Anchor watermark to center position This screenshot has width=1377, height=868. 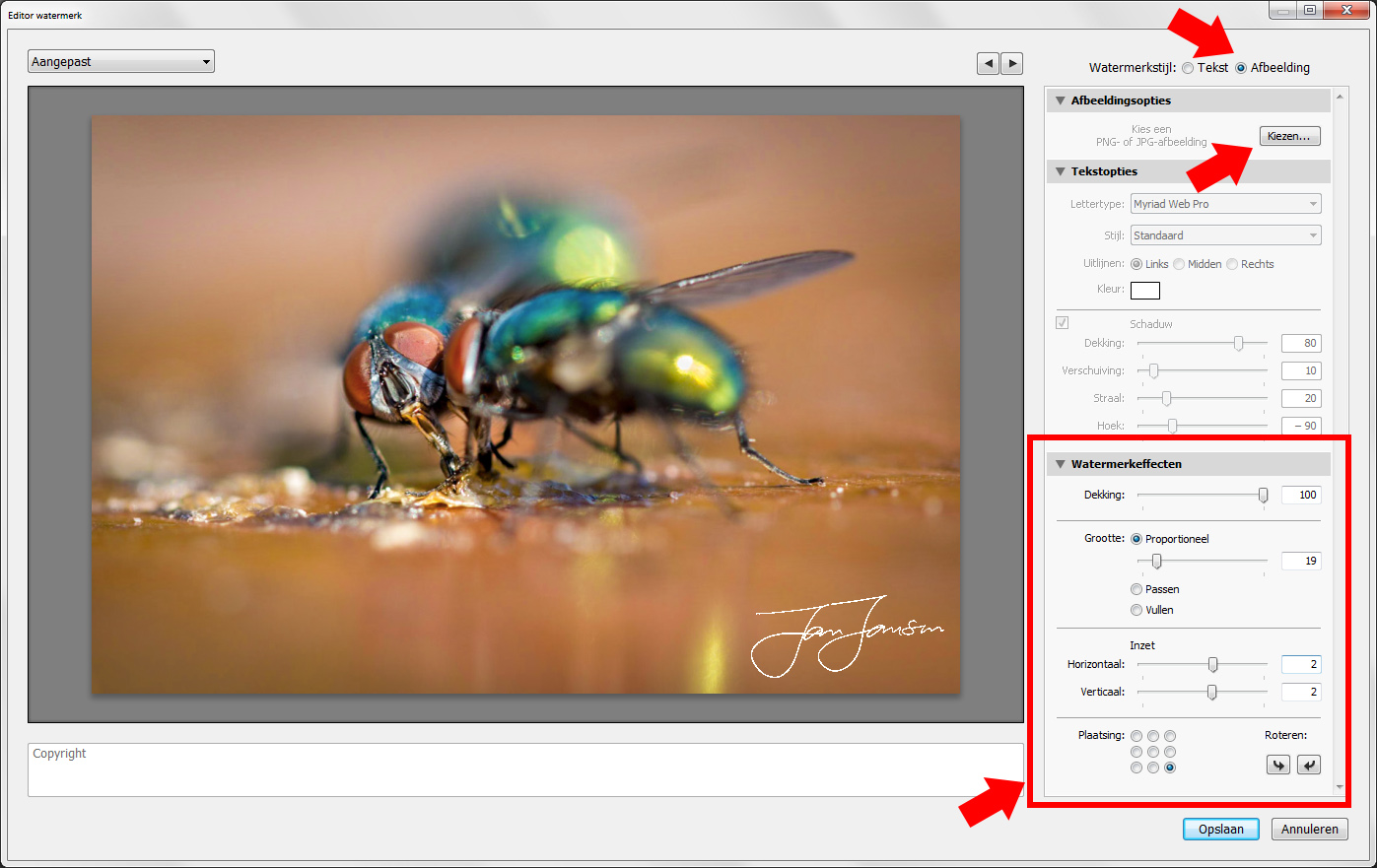click(1153, 752)
